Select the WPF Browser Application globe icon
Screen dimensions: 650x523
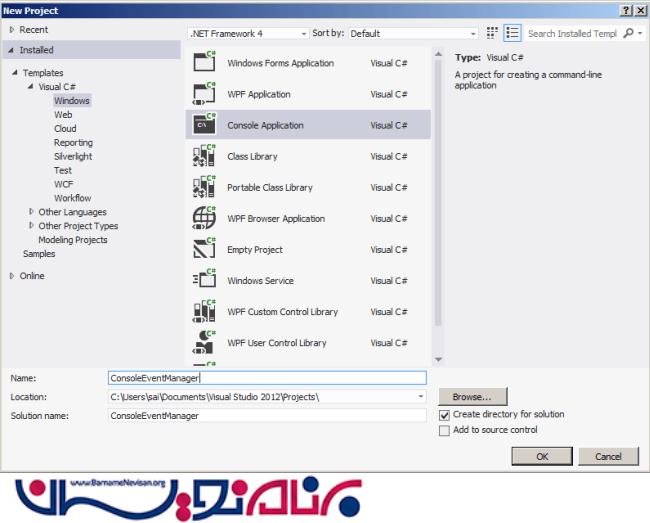pyautogui.click(x=204, y=218)
